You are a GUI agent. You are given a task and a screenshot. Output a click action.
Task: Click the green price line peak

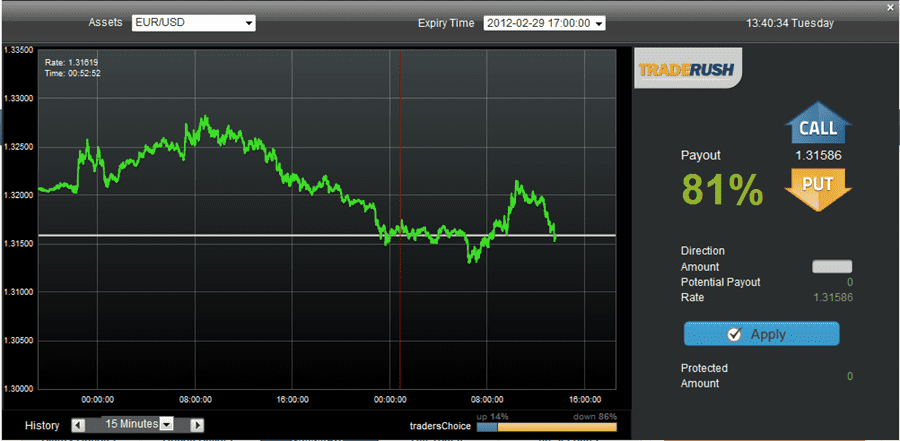204,119
